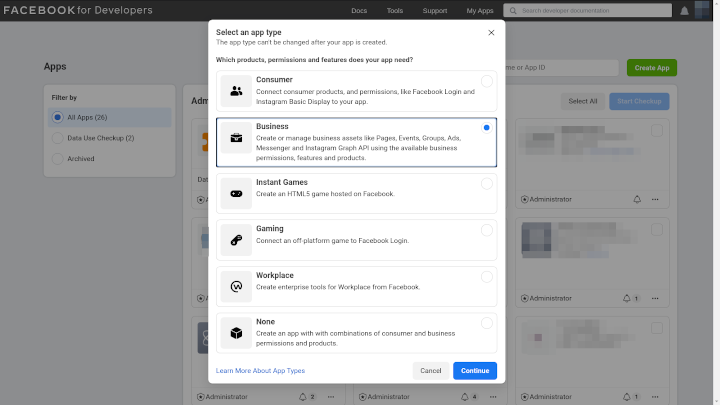Select the Archived filter
720x405 pixels.
pyautogui.click(x=110, y=159)
